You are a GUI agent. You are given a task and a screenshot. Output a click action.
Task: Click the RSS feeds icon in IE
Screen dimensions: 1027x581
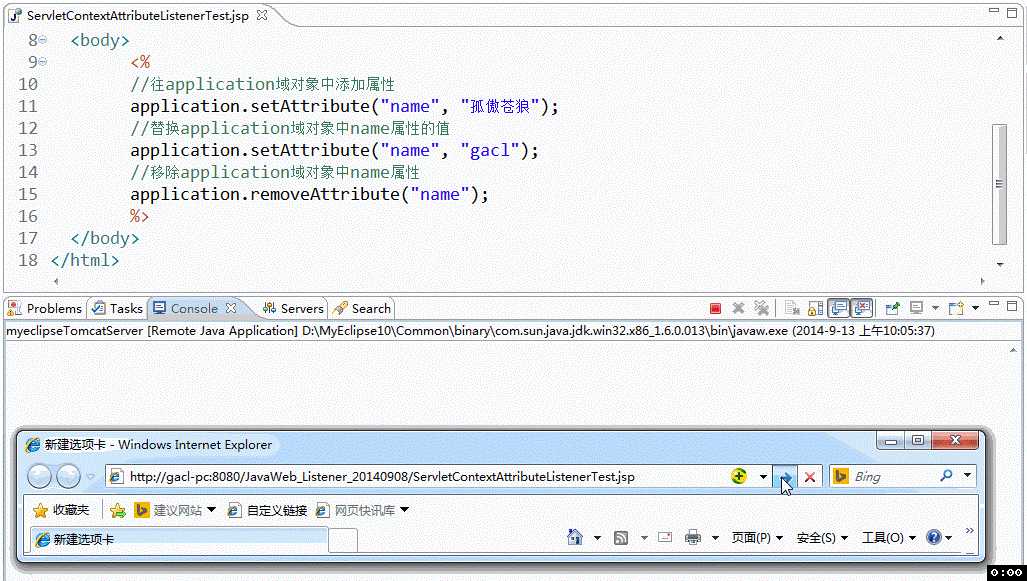click(x=621, y=538)
